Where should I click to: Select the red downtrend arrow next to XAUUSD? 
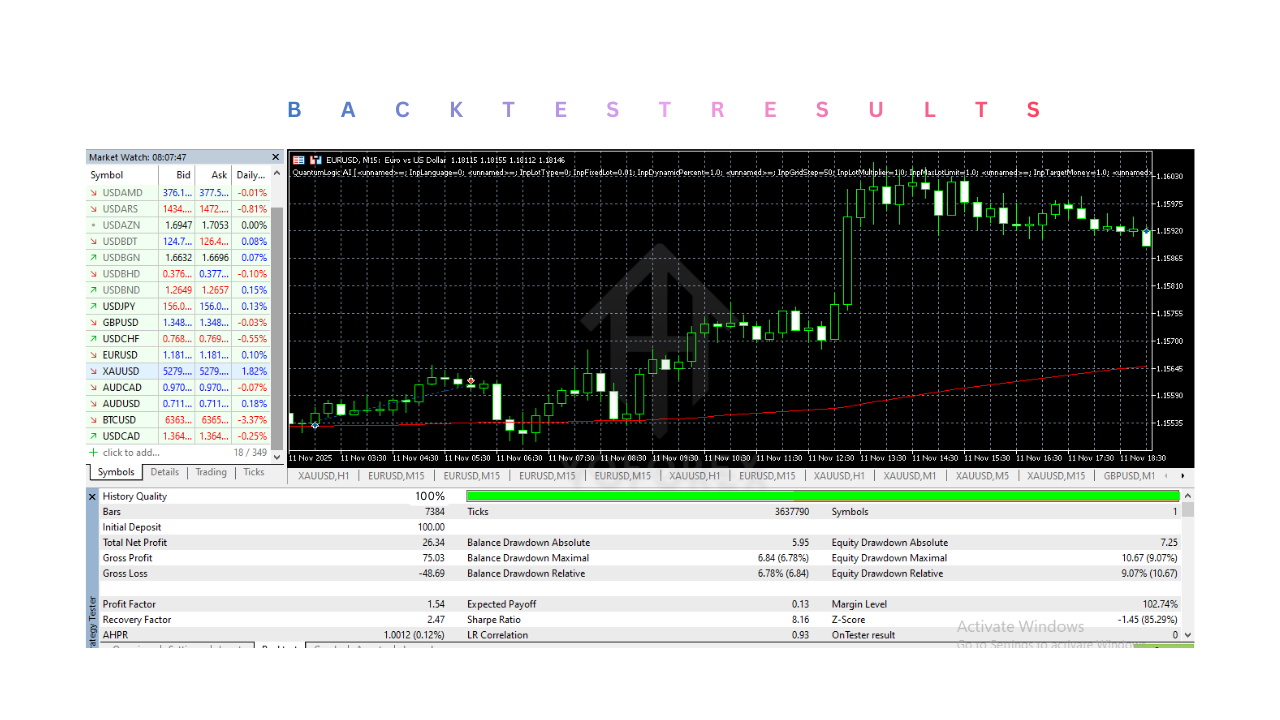[96, 370]
